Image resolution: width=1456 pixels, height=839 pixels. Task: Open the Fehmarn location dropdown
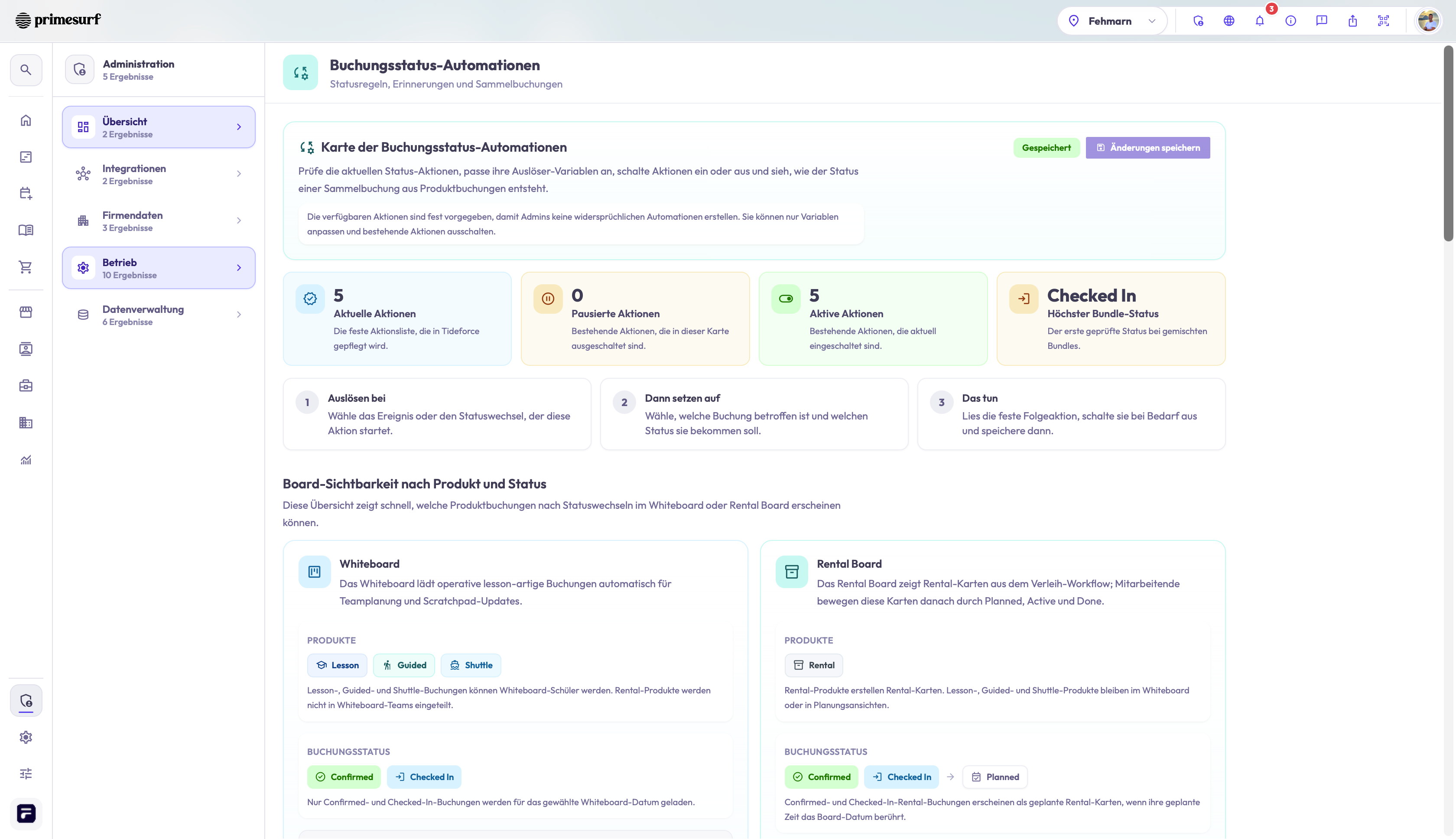coord(1112,21)
